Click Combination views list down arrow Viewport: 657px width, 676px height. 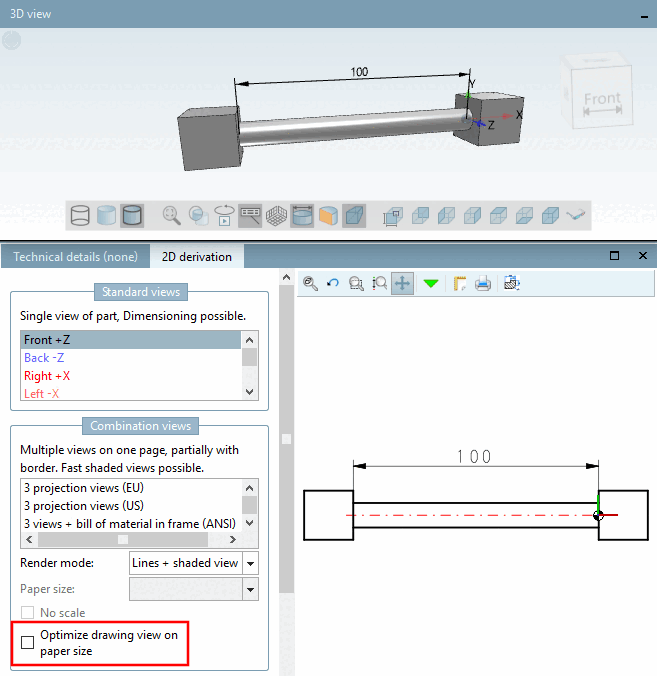click(x=249, y=523)
